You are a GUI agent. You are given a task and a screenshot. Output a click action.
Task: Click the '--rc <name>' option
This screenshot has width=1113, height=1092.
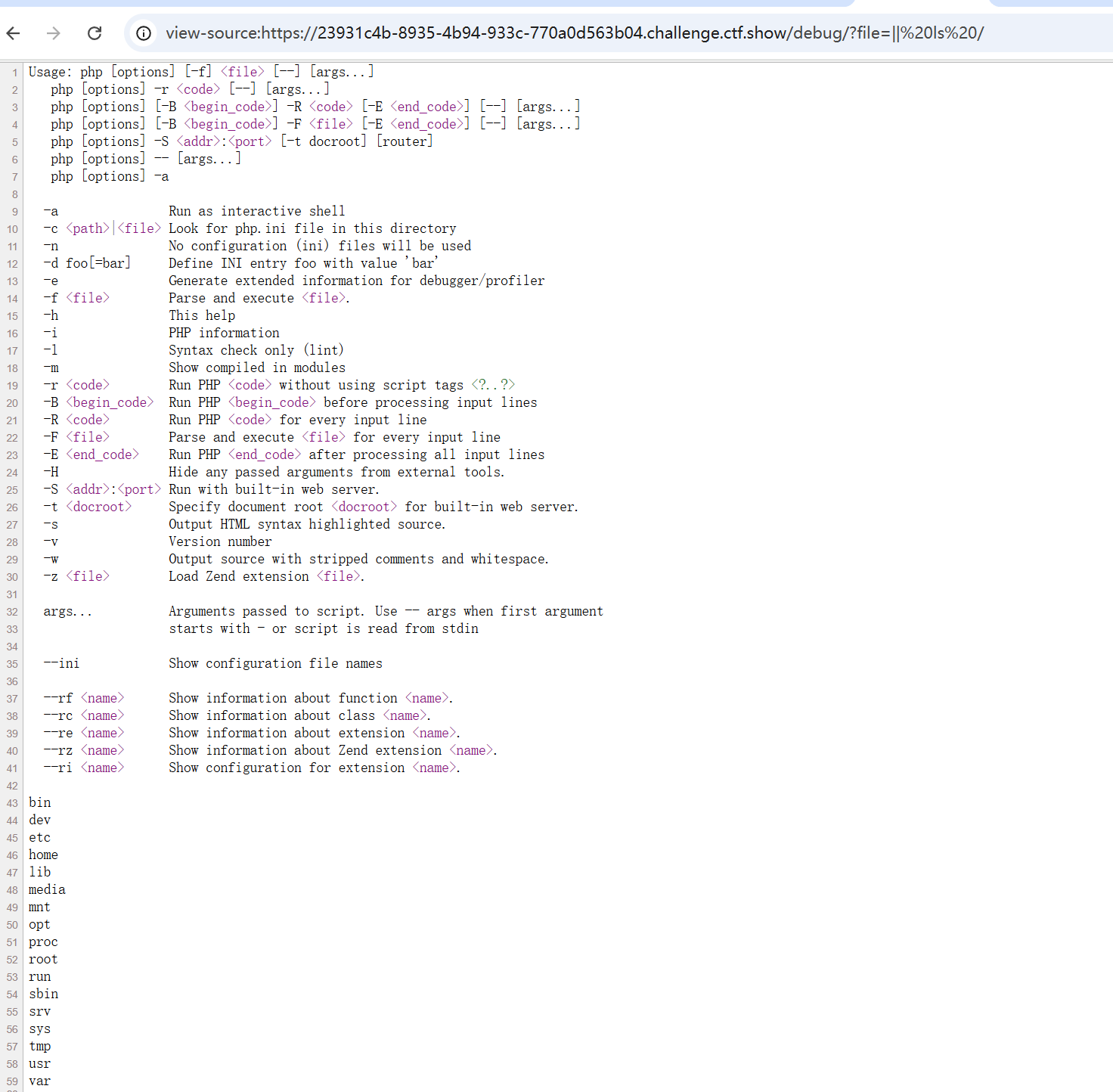click(84, 715)
